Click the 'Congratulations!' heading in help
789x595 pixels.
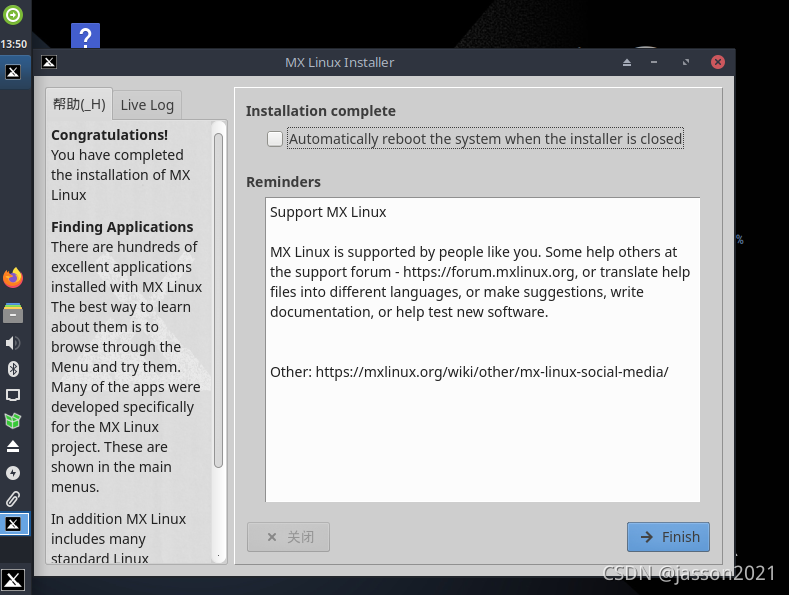[x=110, y=135]
